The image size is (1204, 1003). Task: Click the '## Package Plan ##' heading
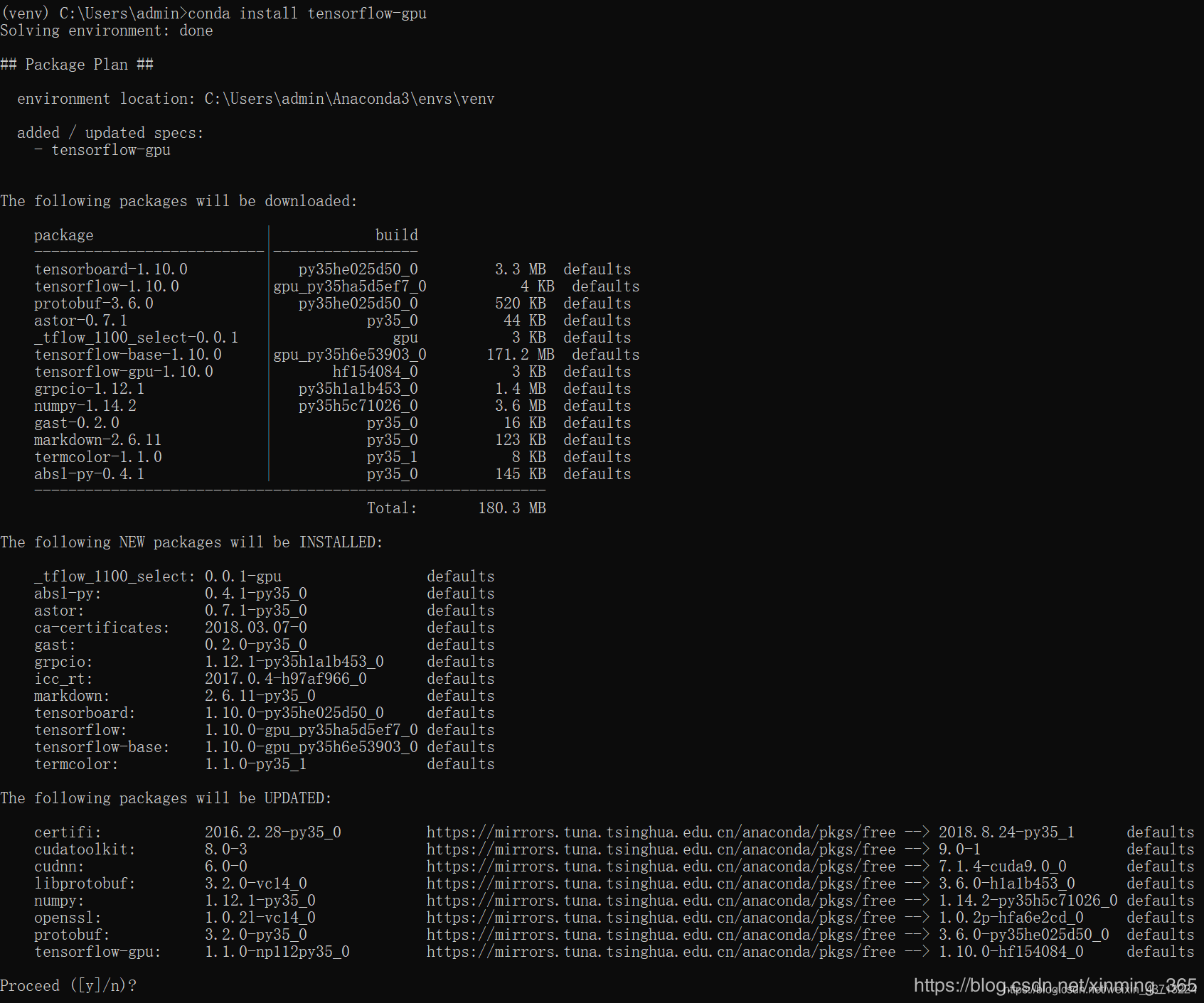click(77, 65)
